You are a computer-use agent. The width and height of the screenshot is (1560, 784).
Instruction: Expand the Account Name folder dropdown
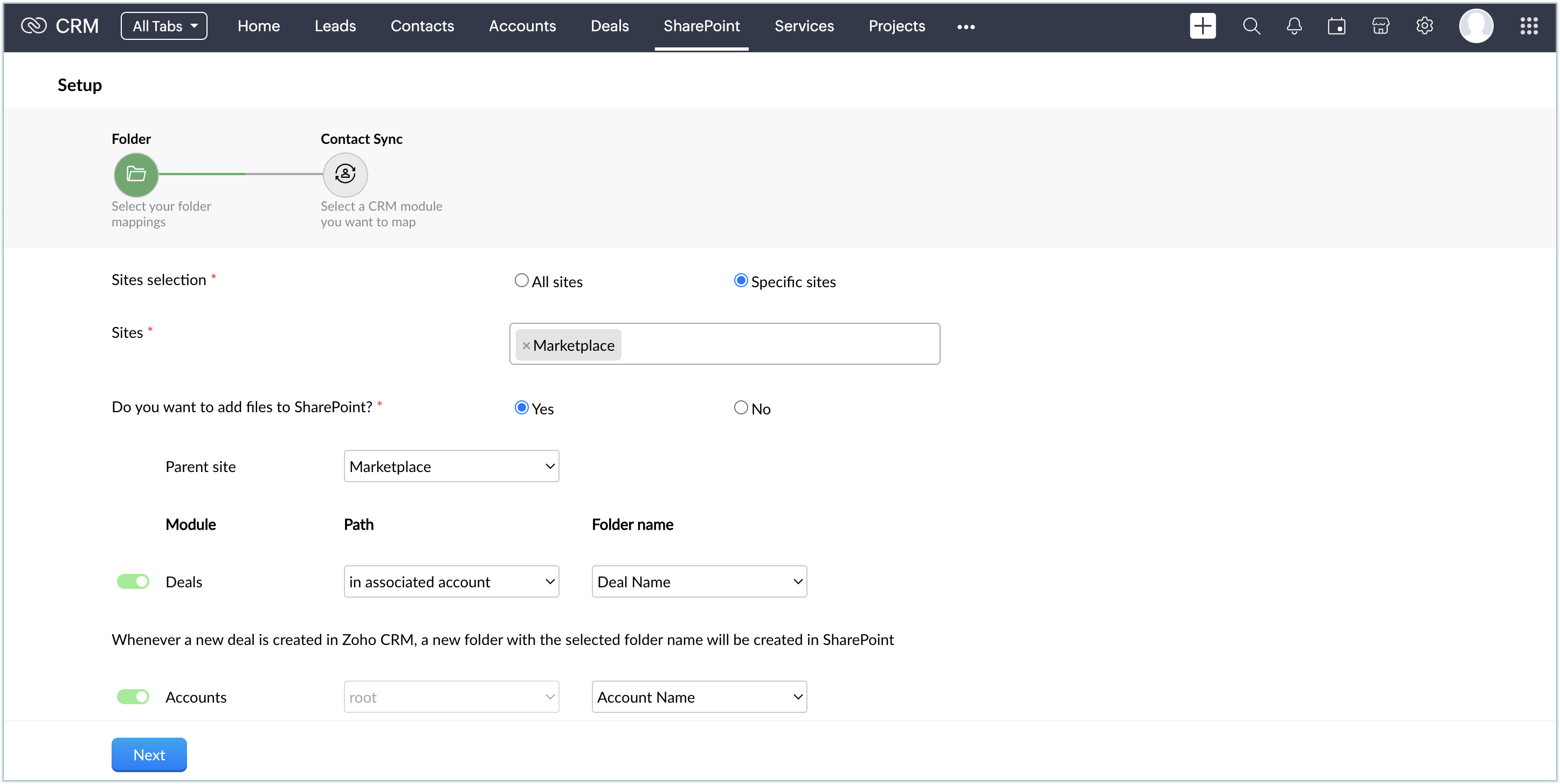[699, 697]
